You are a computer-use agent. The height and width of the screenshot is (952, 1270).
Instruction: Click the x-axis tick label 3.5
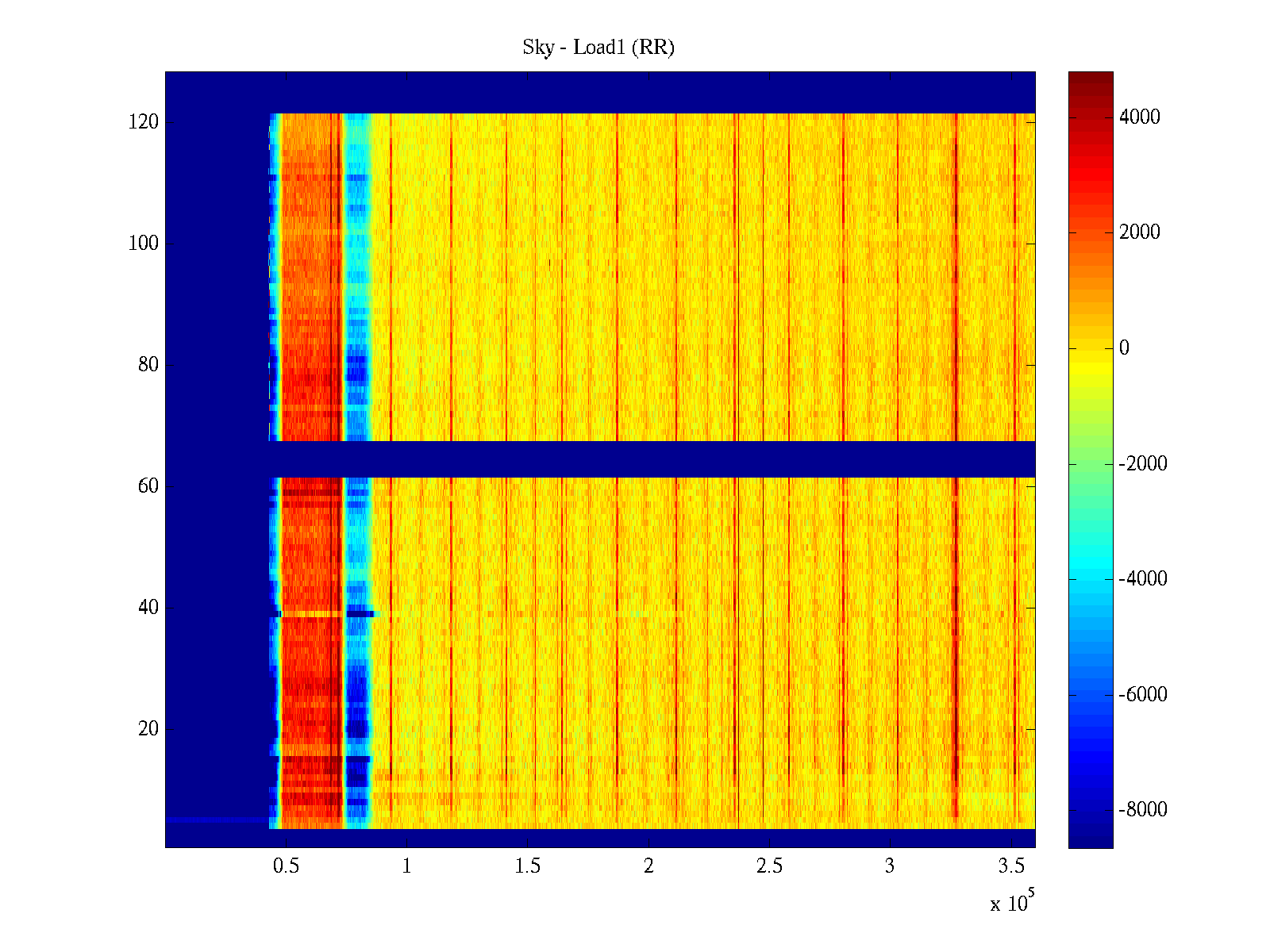tap(1010, 866)
